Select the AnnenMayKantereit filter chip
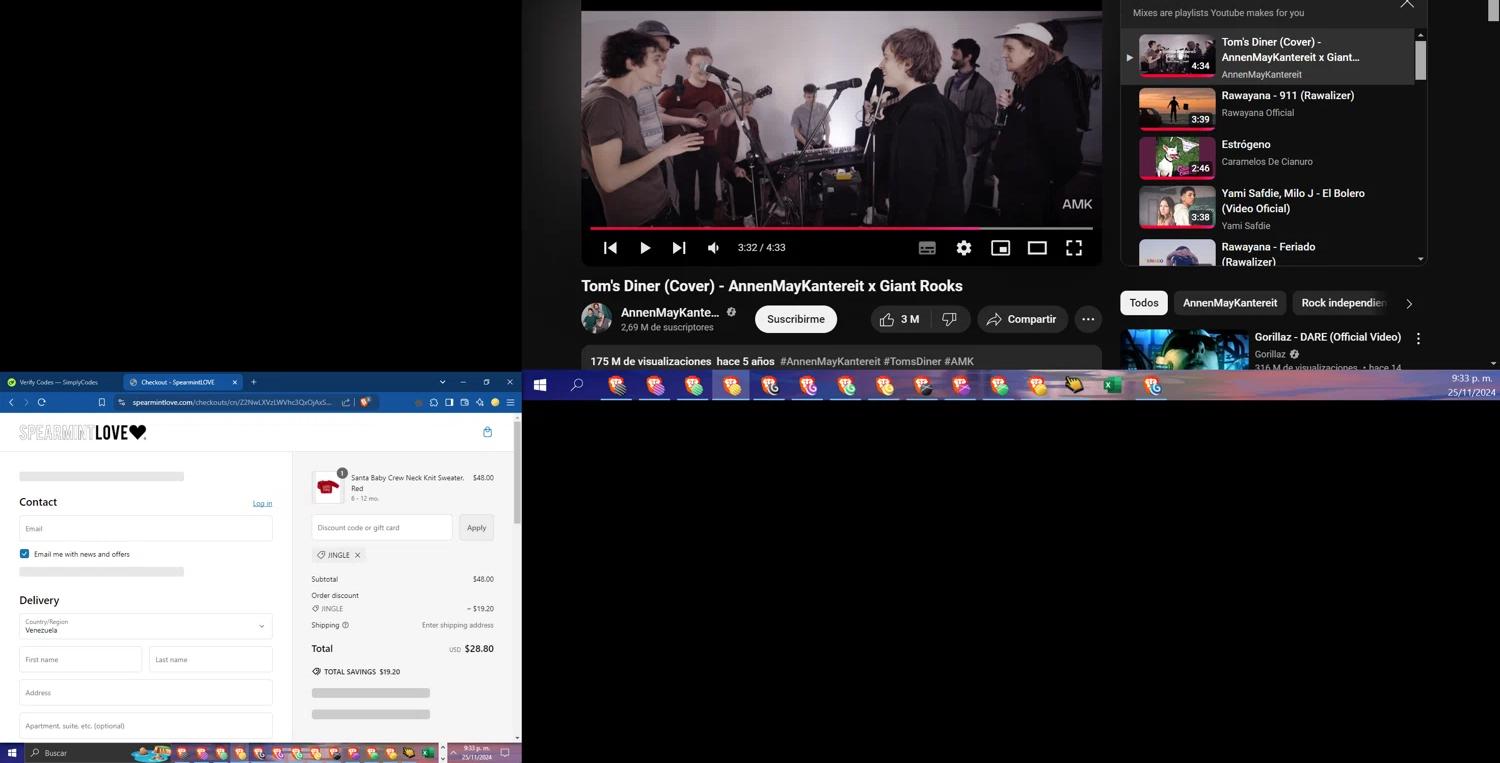This screenshot has width=1500, height=763. pos(1230,303)
